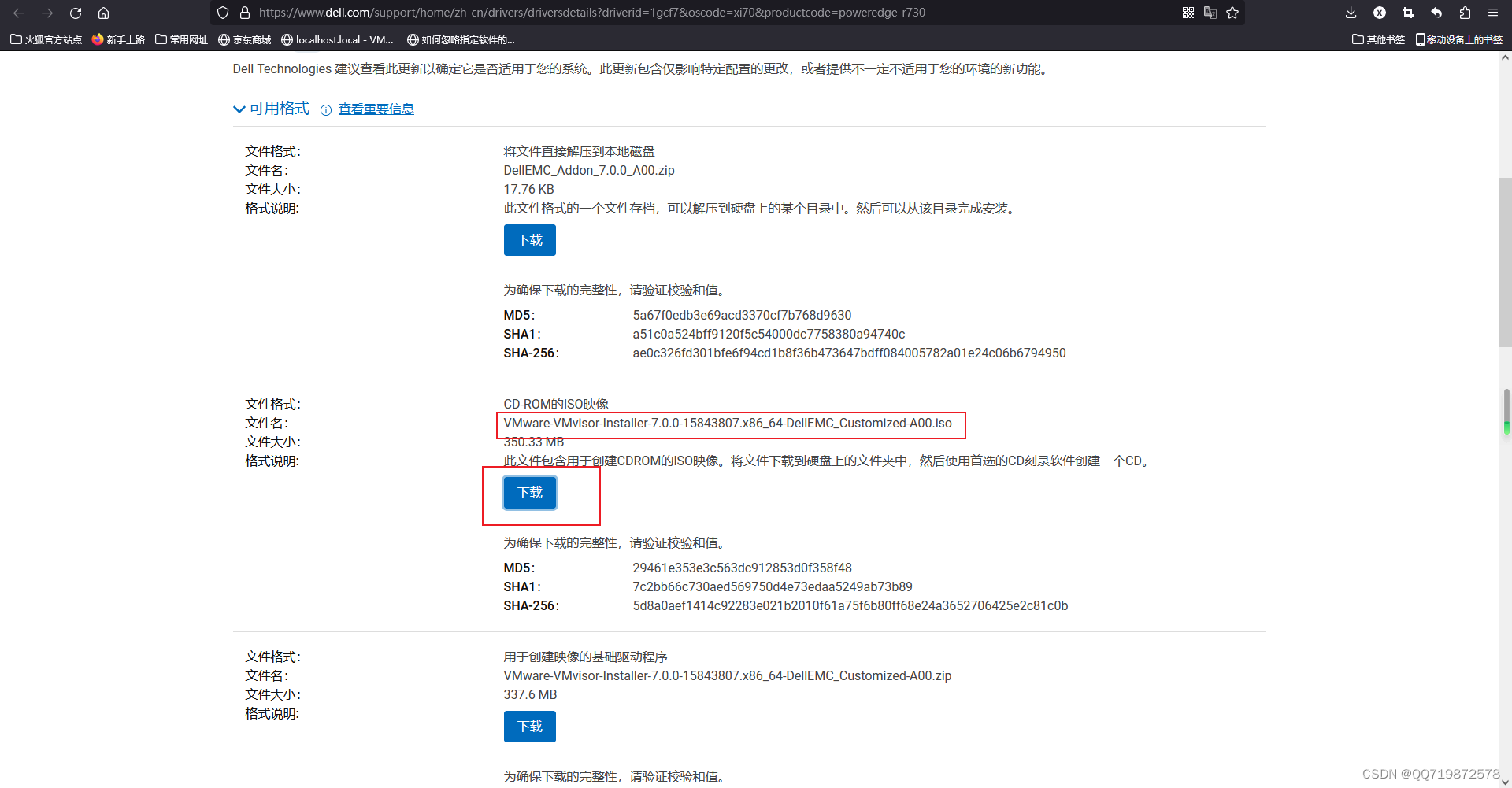Generate a QR code for this page
Screen dimensions: 1512x788
click(x=1188, y=13)
